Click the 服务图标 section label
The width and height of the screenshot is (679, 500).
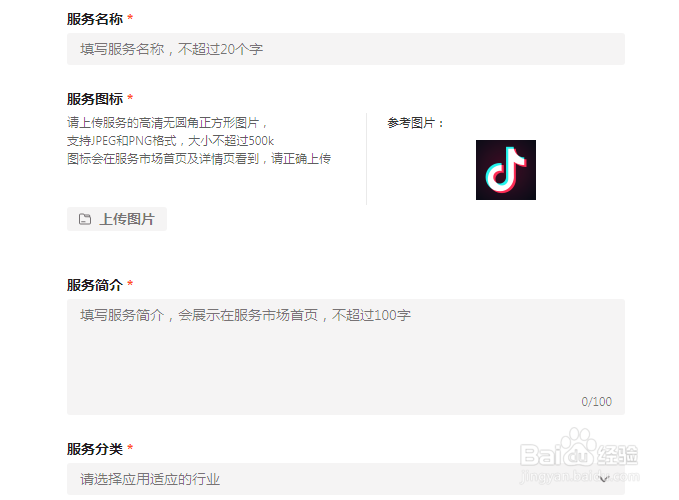pos(95,99)
